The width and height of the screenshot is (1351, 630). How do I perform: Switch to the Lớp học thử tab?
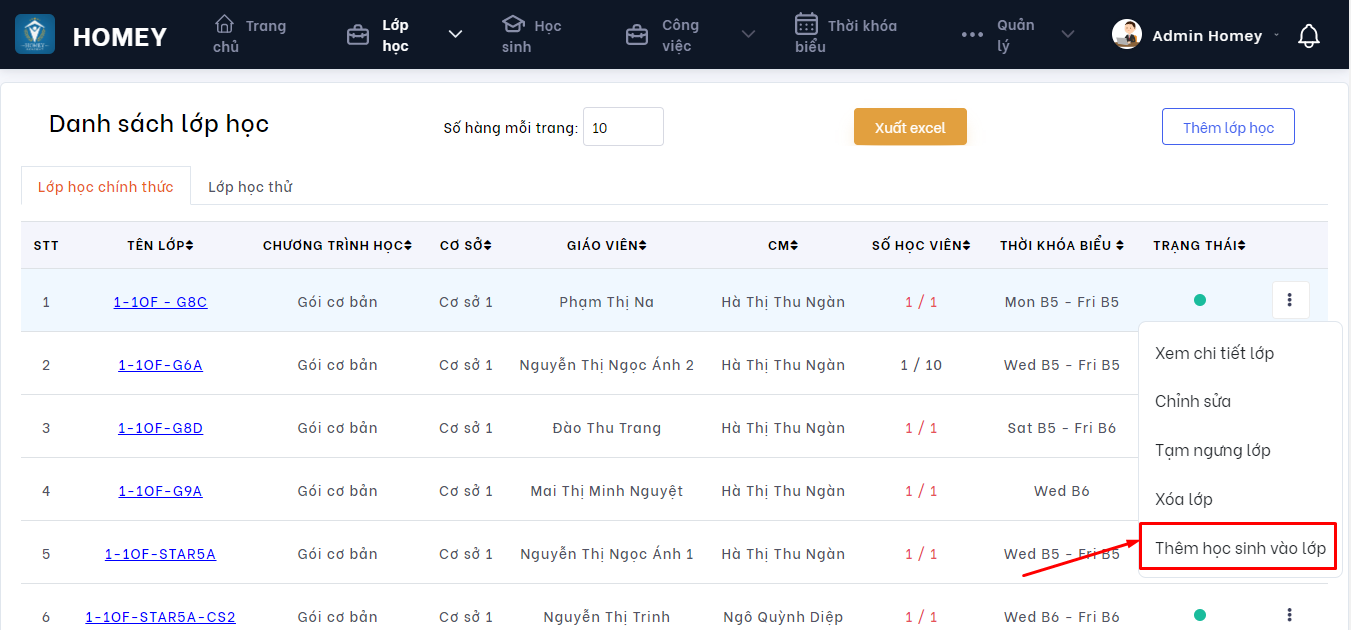[250, 187]
